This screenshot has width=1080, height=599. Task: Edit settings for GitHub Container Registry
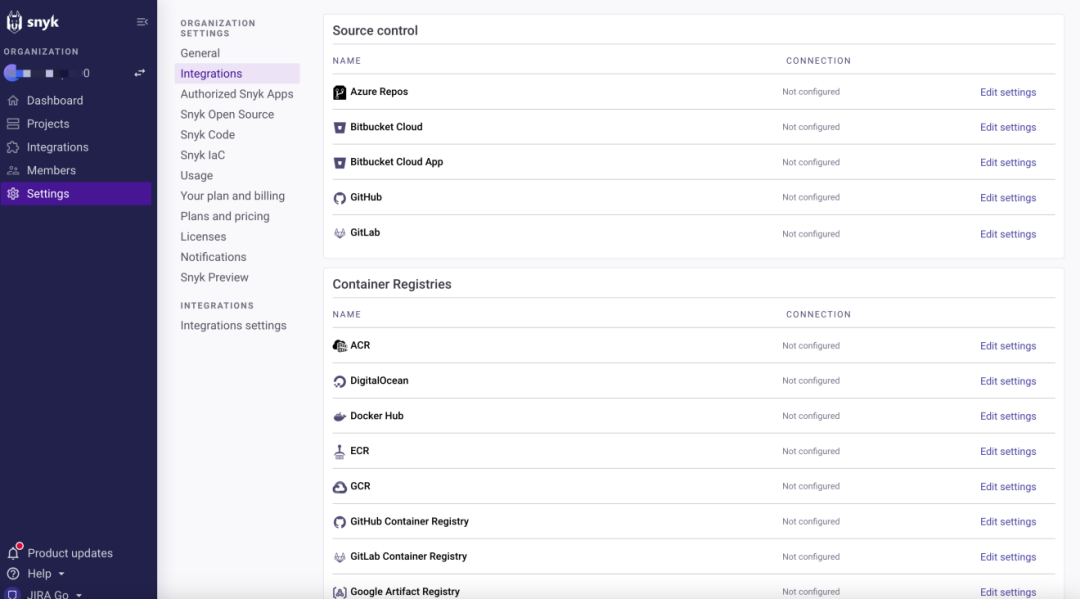[1008, 522]
